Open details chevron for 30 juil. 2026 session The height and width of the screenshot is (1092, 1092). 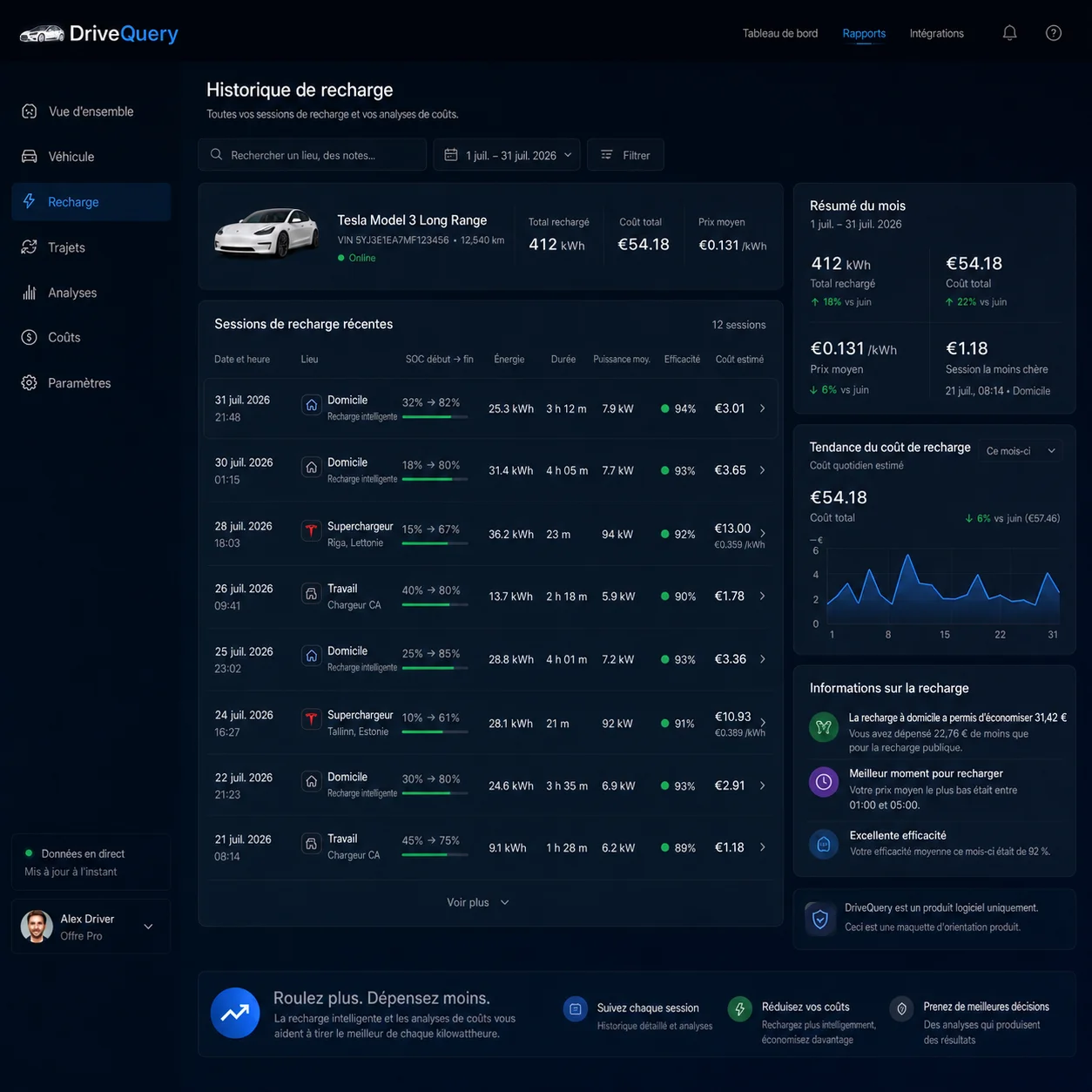click(x=763, y=470)
